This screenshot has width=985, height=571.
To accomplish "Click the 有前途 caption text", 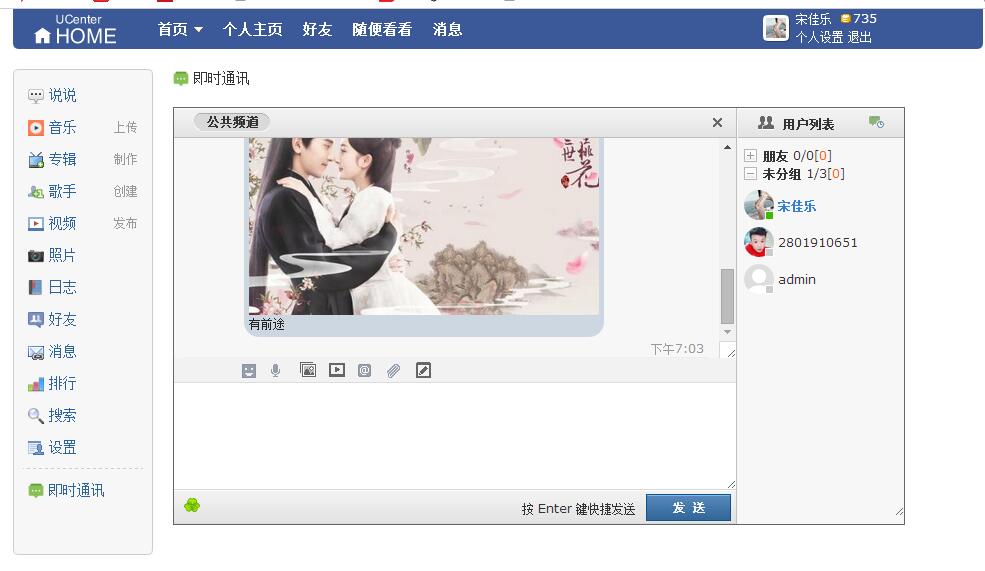I will coord(267,325).
